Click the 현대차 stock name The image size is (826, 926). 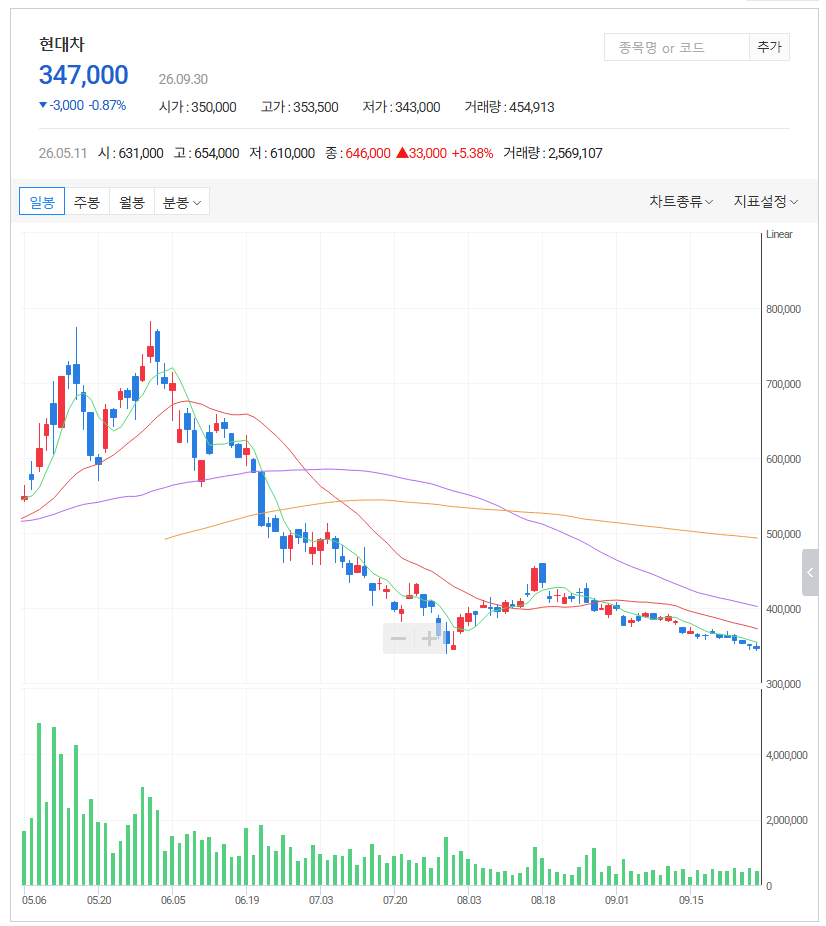(61, 44)
